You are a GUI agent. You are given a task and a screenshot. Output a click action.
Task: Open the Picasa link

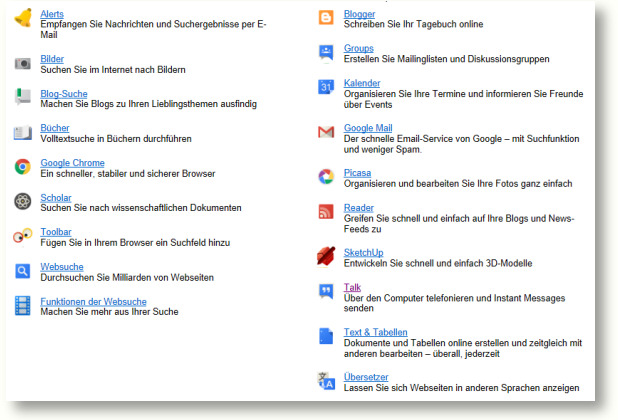coord(357,173)
